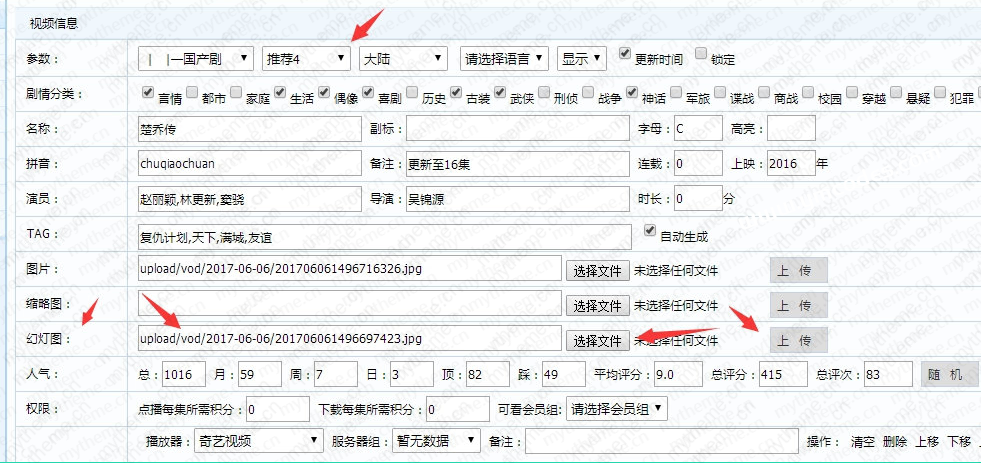Viewport: 981px width, 463px height.
Task: Open the 请选择会员组 member group dropdown
Action: point(615,409)
